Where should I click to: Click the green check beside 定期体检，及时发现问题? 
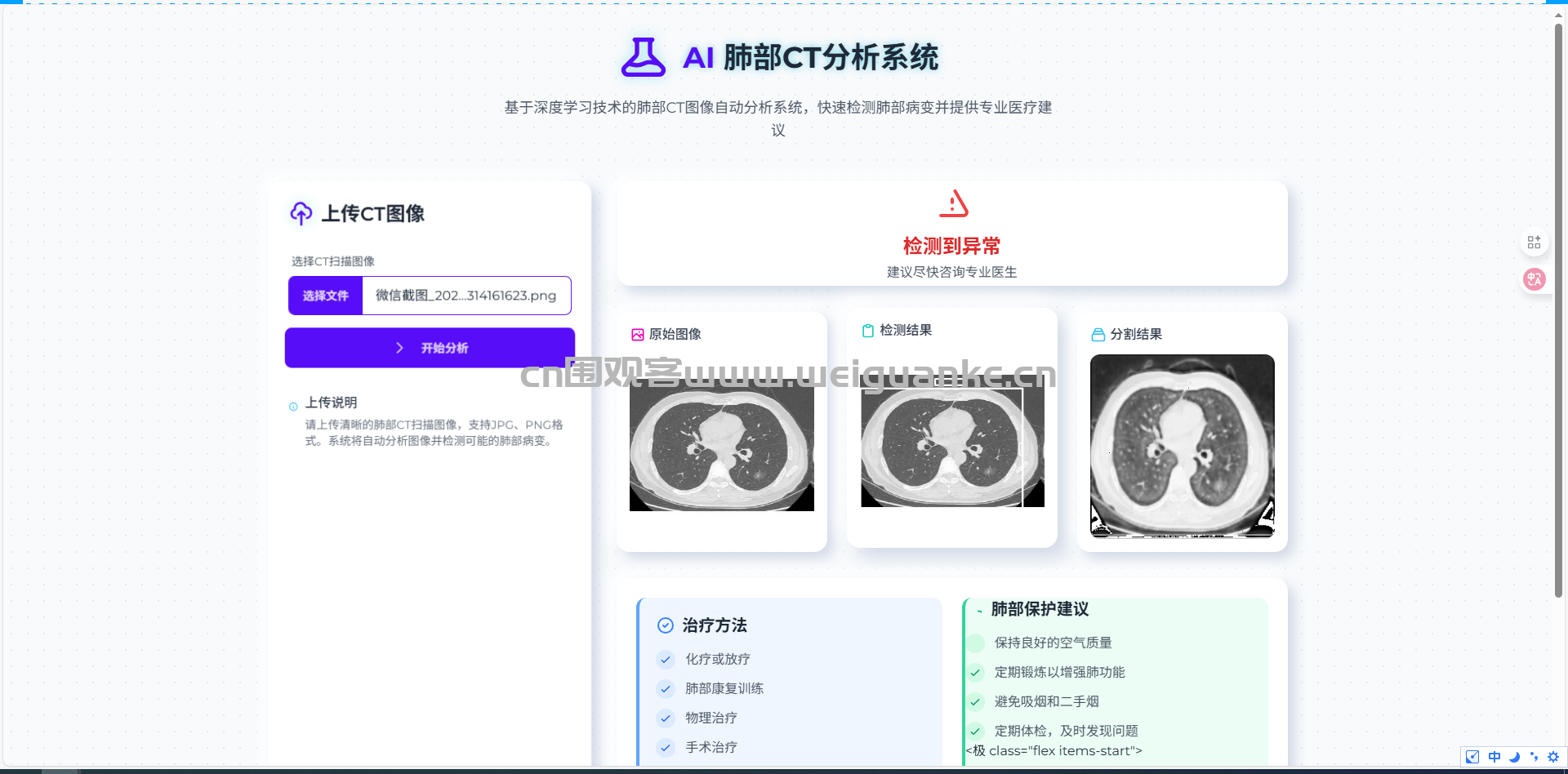pos(975,731)
